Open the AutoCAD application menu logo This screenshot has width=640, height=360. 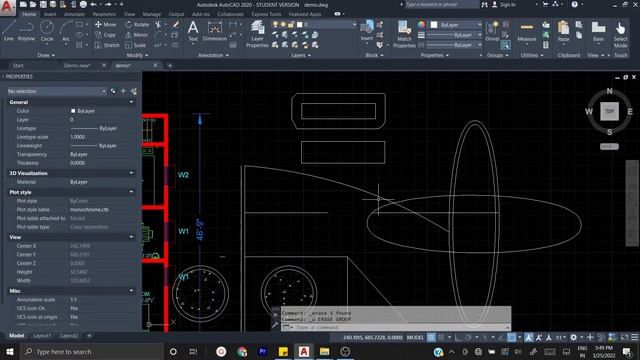[7, 7]
